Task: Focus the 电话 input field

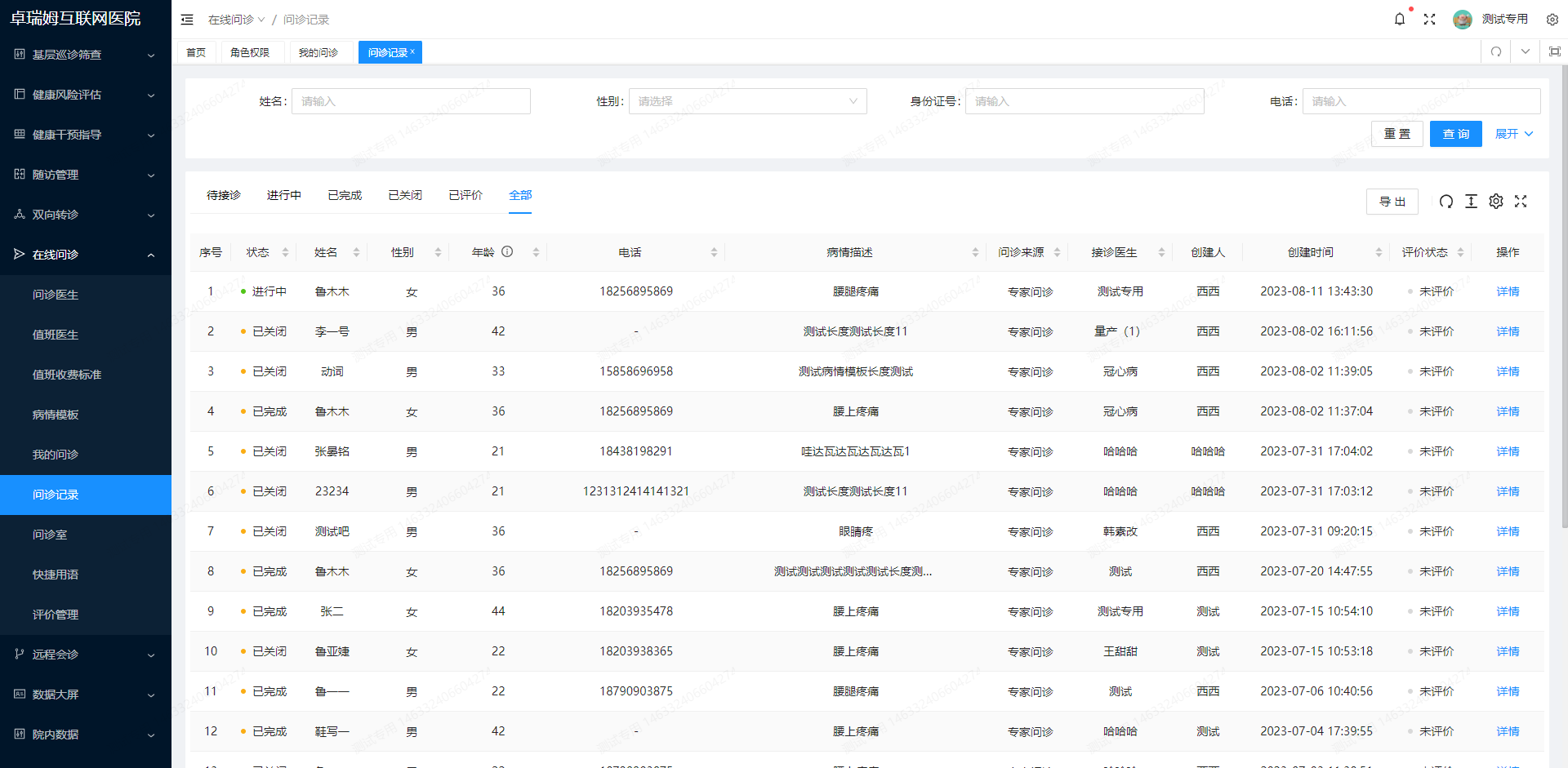Action: coord(1422,101)
